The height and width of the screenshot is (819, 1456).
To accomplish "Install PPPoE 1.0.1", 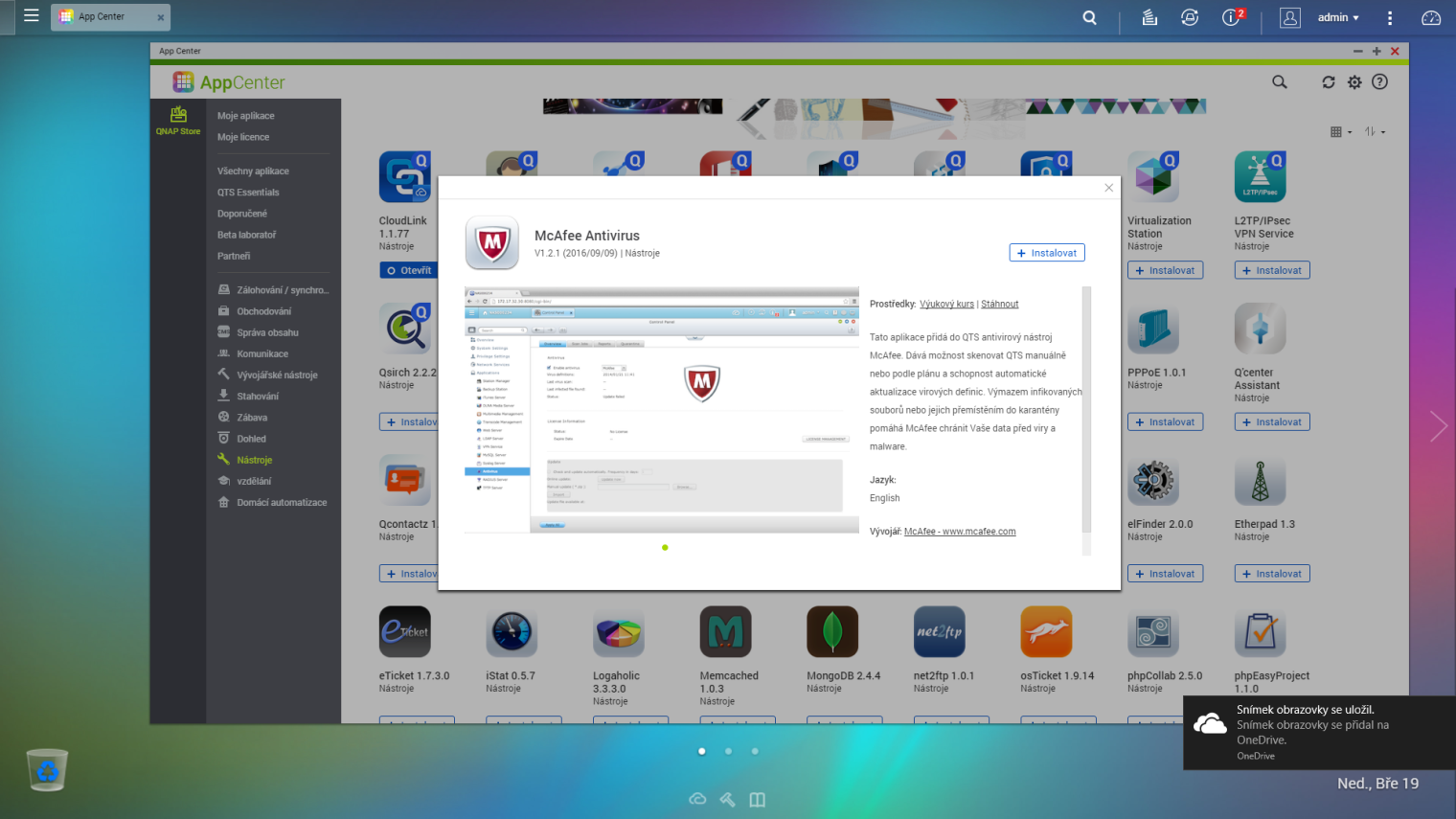I will 1165,422.
